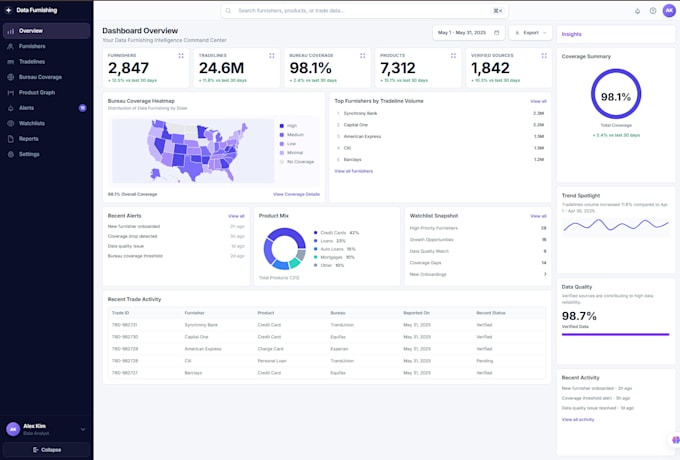
Task: Click Credit Cards 42% legend entry
Action: coord(337,233)
